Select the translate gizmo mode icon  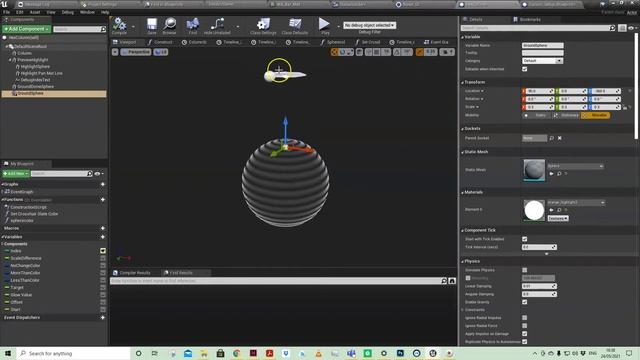tap(334, 52)
